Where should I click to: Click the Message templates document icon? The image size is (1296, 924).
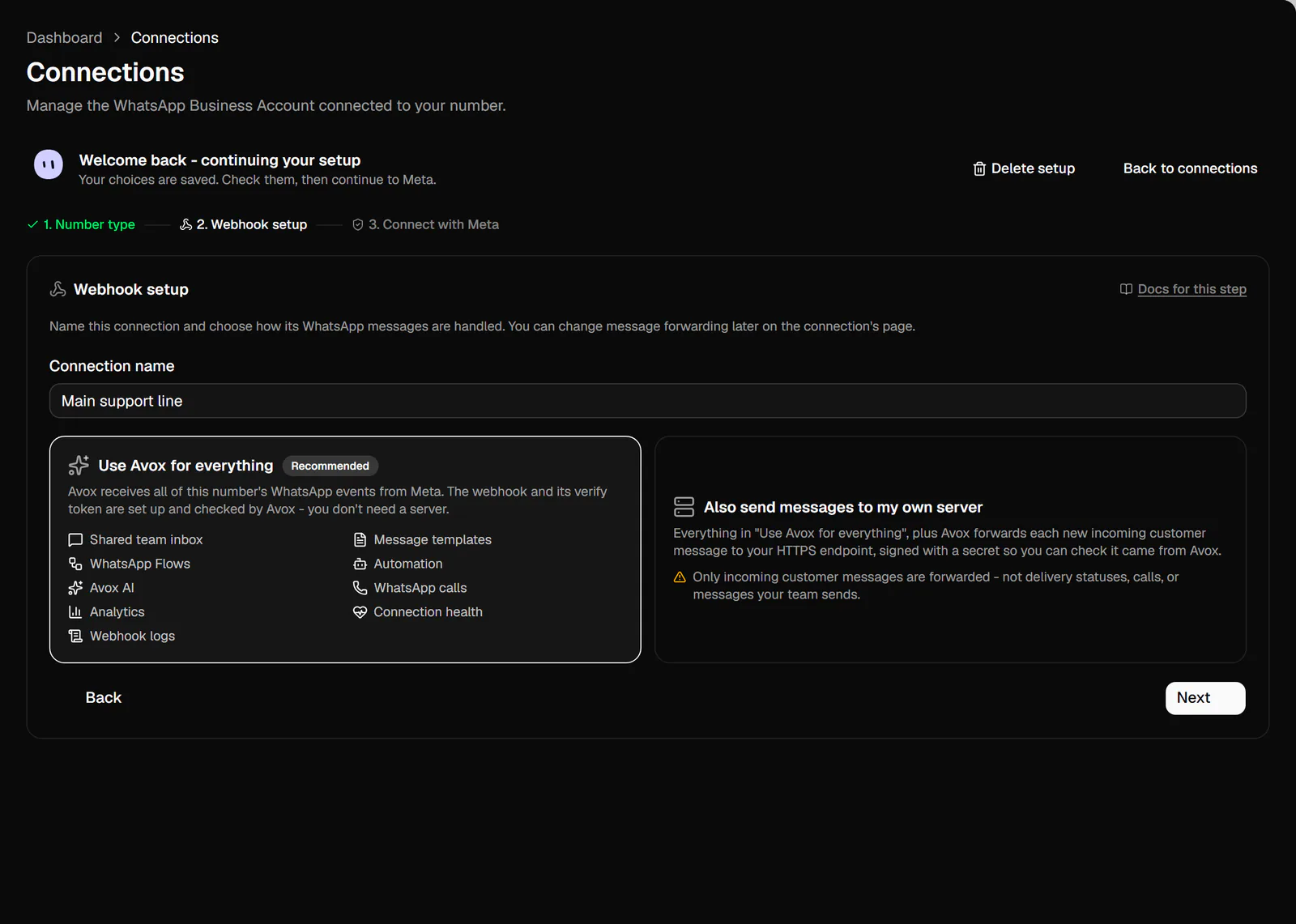(360, 539)
